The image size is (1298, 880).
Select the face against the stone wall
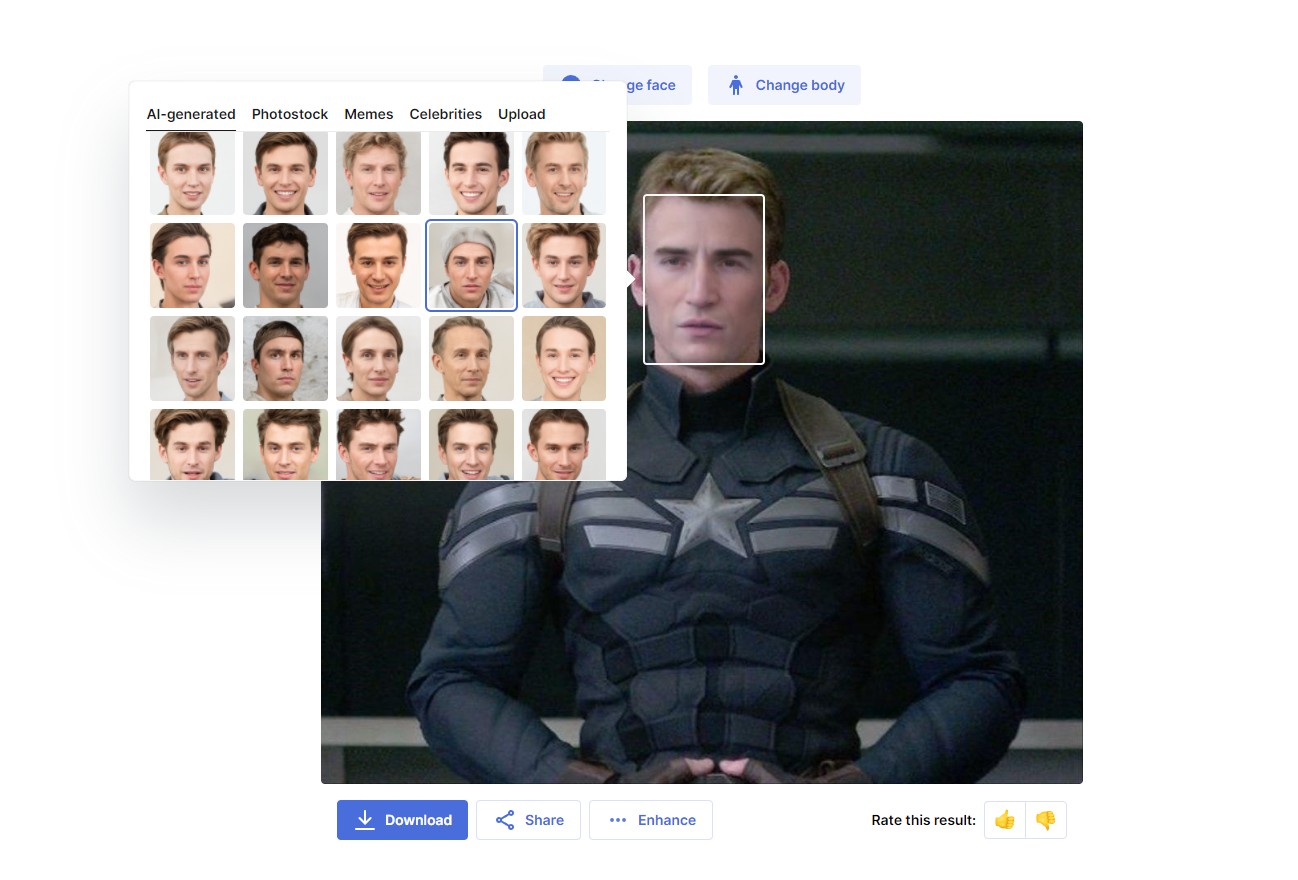pyautogui.click(x=285, y=358)
